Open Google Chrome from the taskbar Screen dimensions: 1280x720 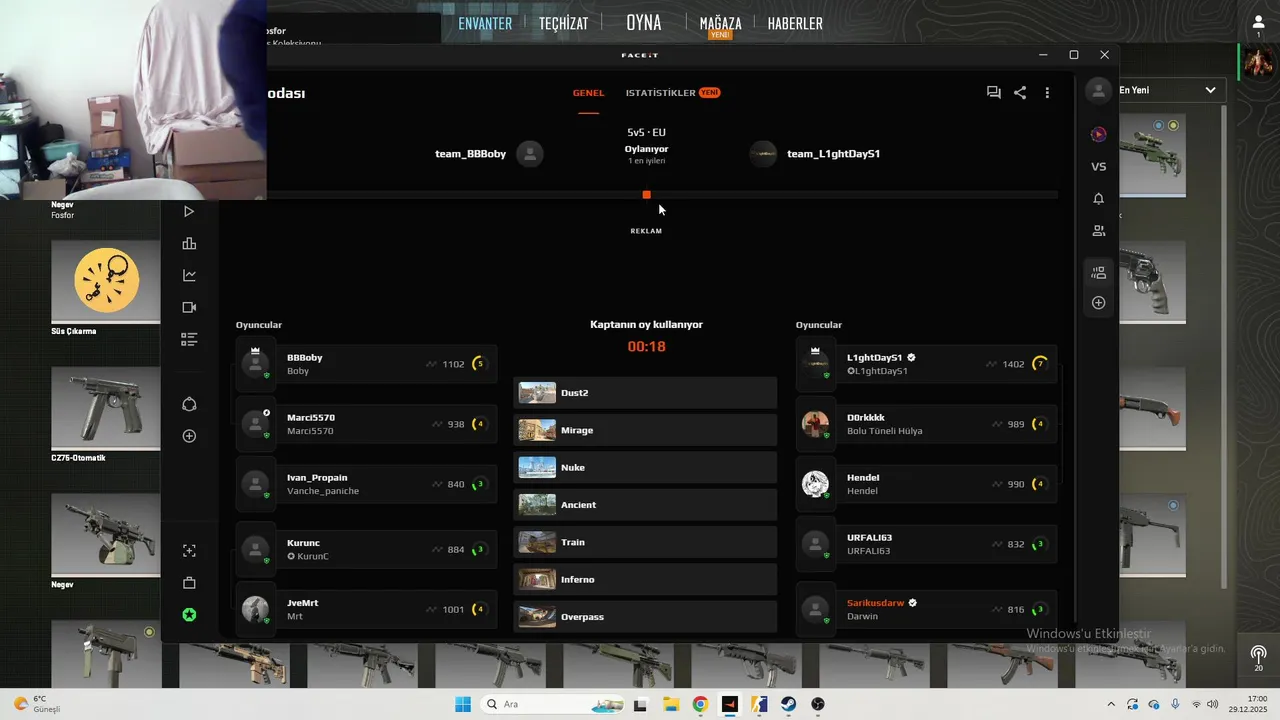tap(700, 704)
